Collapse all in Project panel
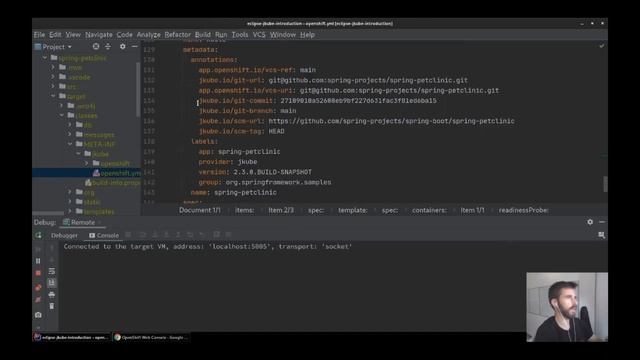 pyautogui.click(x=108, y=47)
